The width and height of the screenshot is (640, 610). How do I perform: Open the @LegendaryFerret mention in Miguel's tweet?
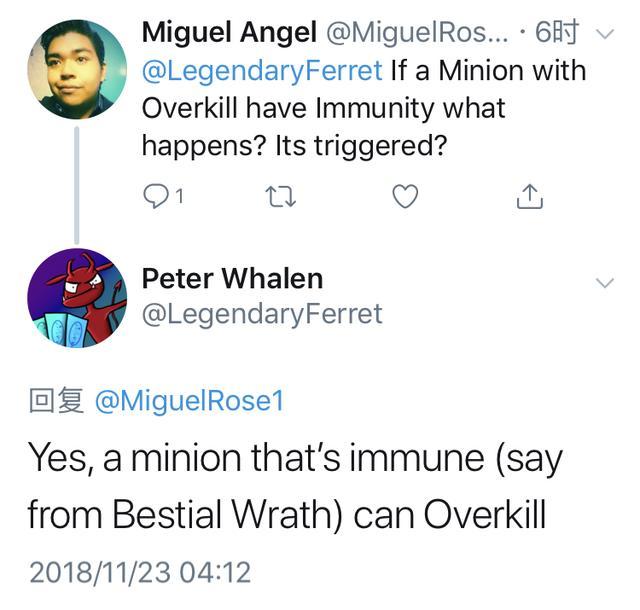tap(262, 72)
